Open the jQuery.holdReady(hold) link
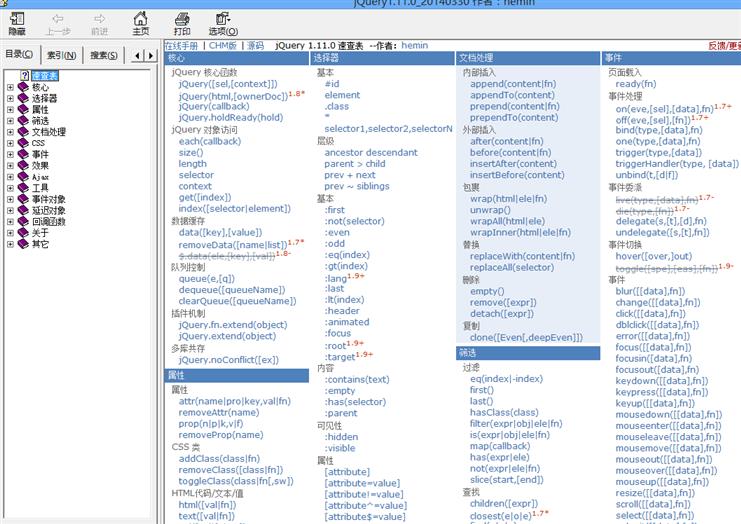Viewport: 741px width, 524px height. click(231, 117)
